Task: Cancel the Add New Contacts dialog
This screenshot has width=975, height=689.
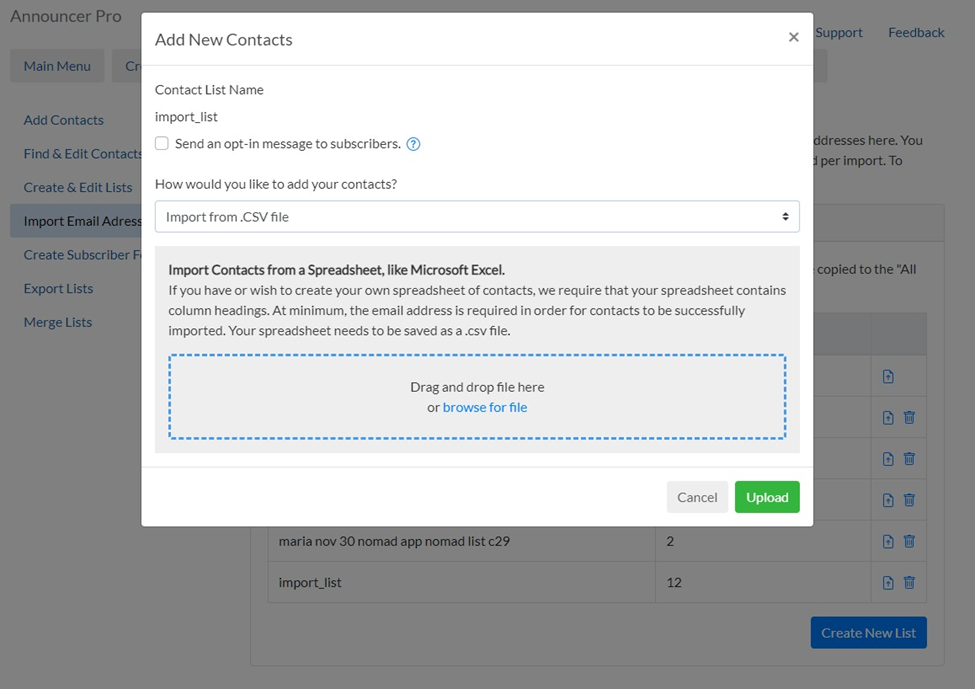Action: 697,497
